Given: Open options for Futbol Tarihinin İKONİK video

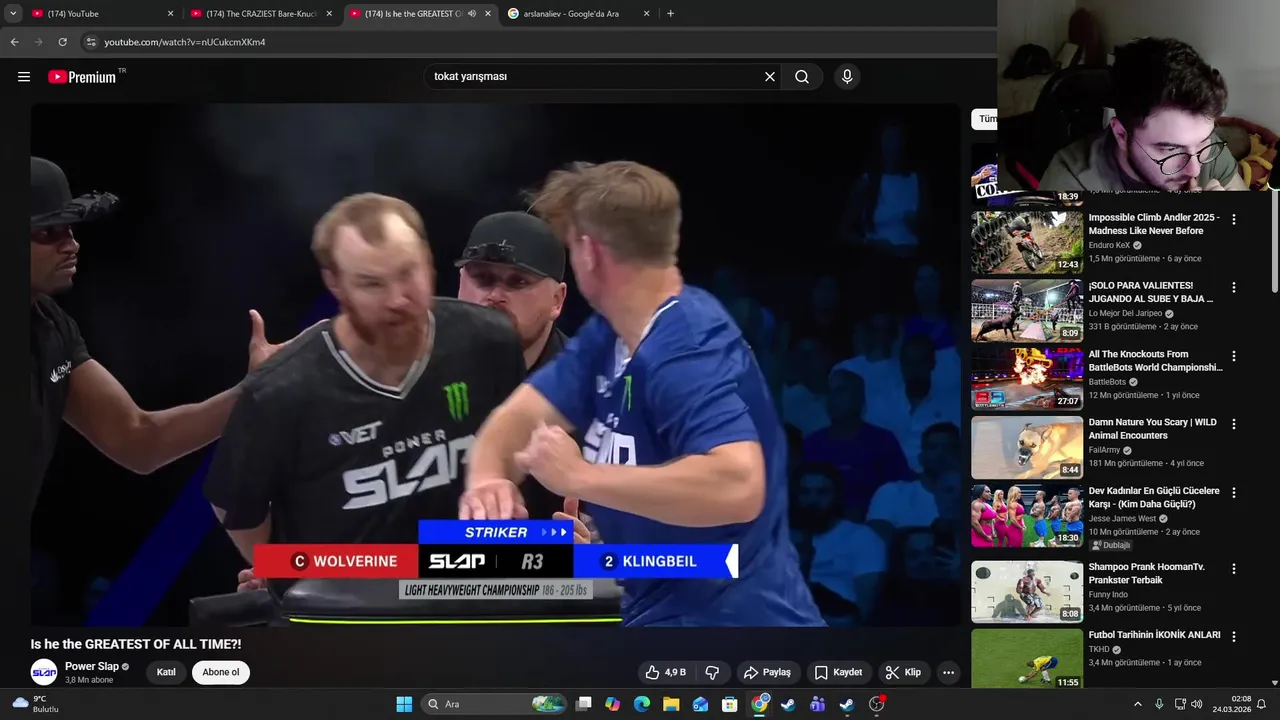Looking at the screenshot, I should click(1234, 637).
